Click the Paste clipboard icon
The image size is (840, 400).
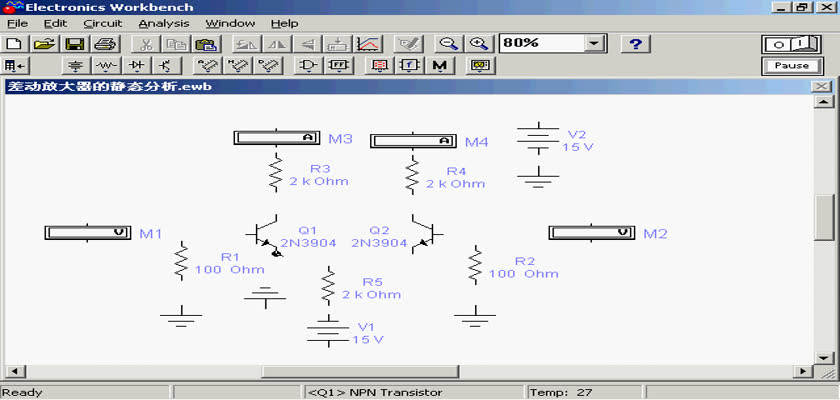coord(205,44)
